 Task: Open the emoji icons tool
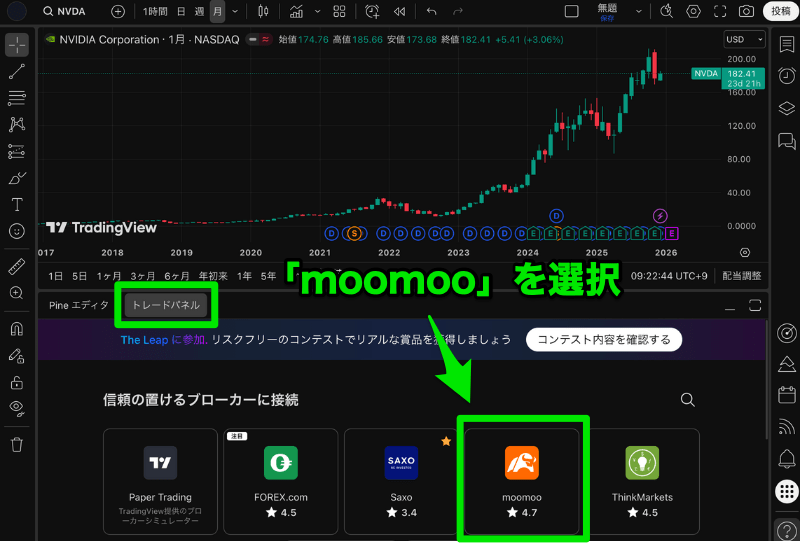point(17,231)
